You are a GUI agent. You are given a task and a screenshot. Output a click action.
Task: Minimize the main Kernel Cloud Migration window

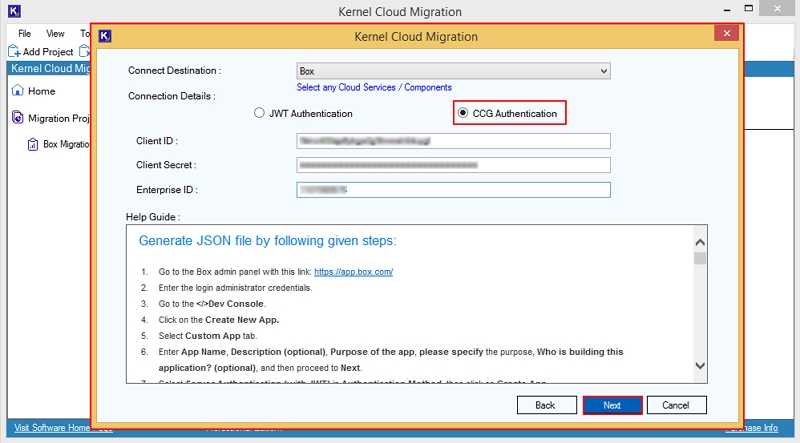(x=726, y=9)
